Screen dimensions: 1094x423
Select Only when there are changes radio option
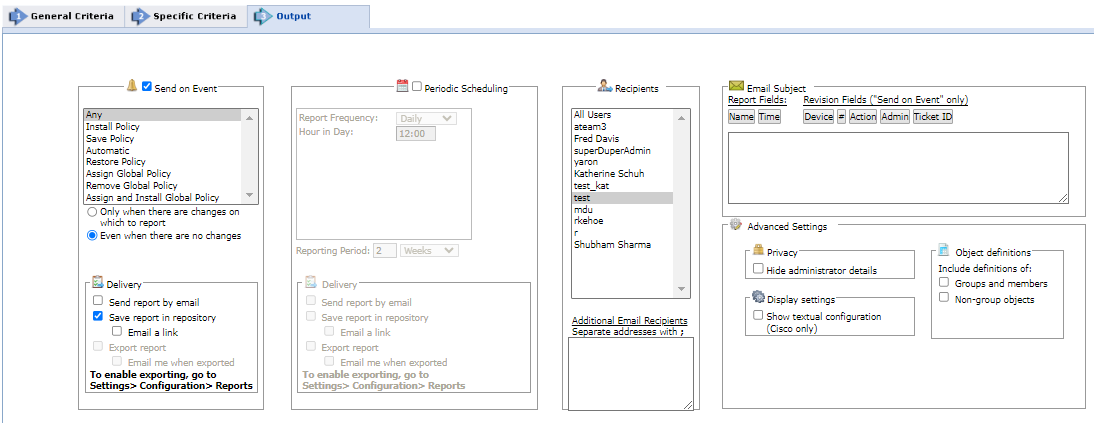(x=93, y=212)
